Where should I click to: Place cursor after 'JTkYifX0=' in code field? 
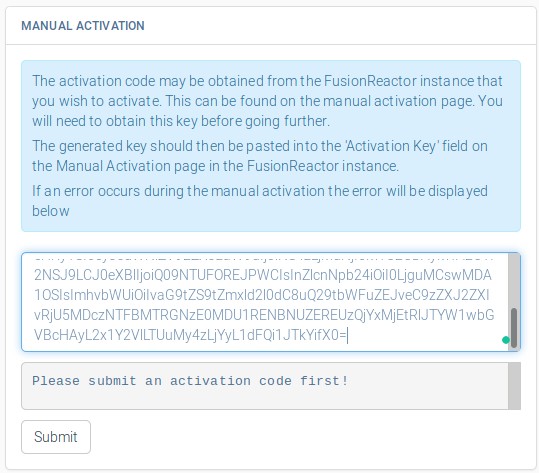tap(348, 335)
